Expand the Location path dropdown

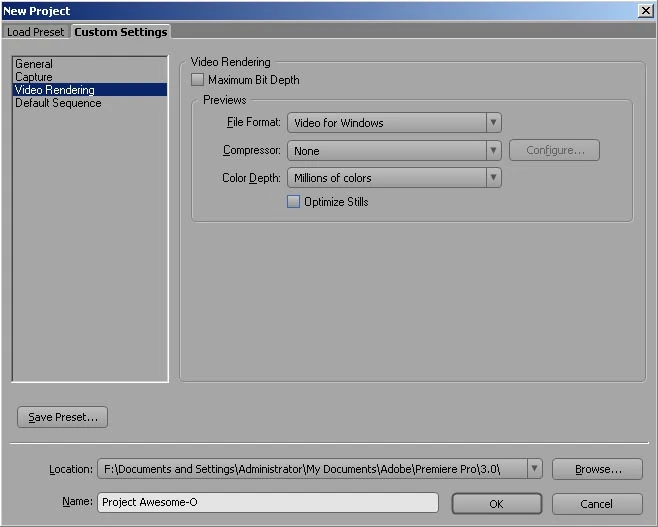click(534, 469)
